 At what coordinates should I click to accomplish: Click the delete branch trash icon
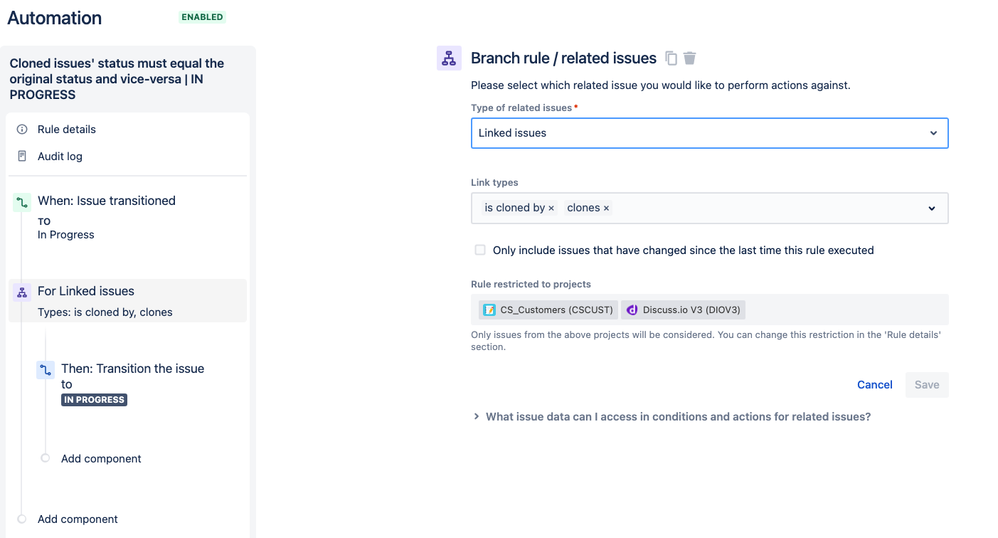coord(690,59)
